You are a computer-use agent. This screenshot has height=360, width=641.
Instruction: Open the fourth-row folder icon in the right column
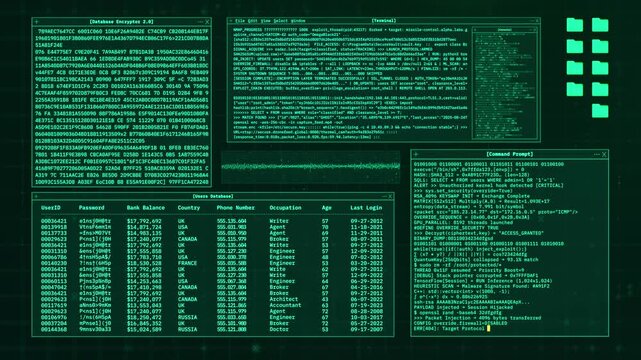(600, 89)
